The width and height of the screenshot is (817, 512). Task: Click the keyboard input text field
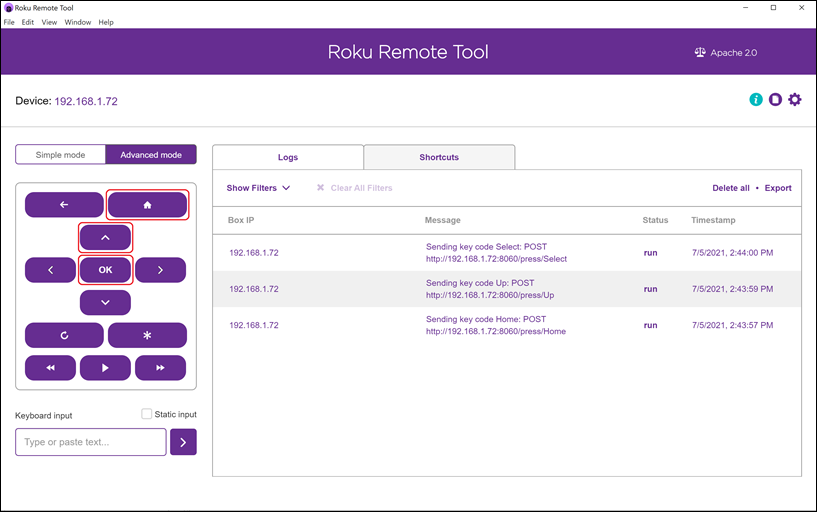click(91, 442)
